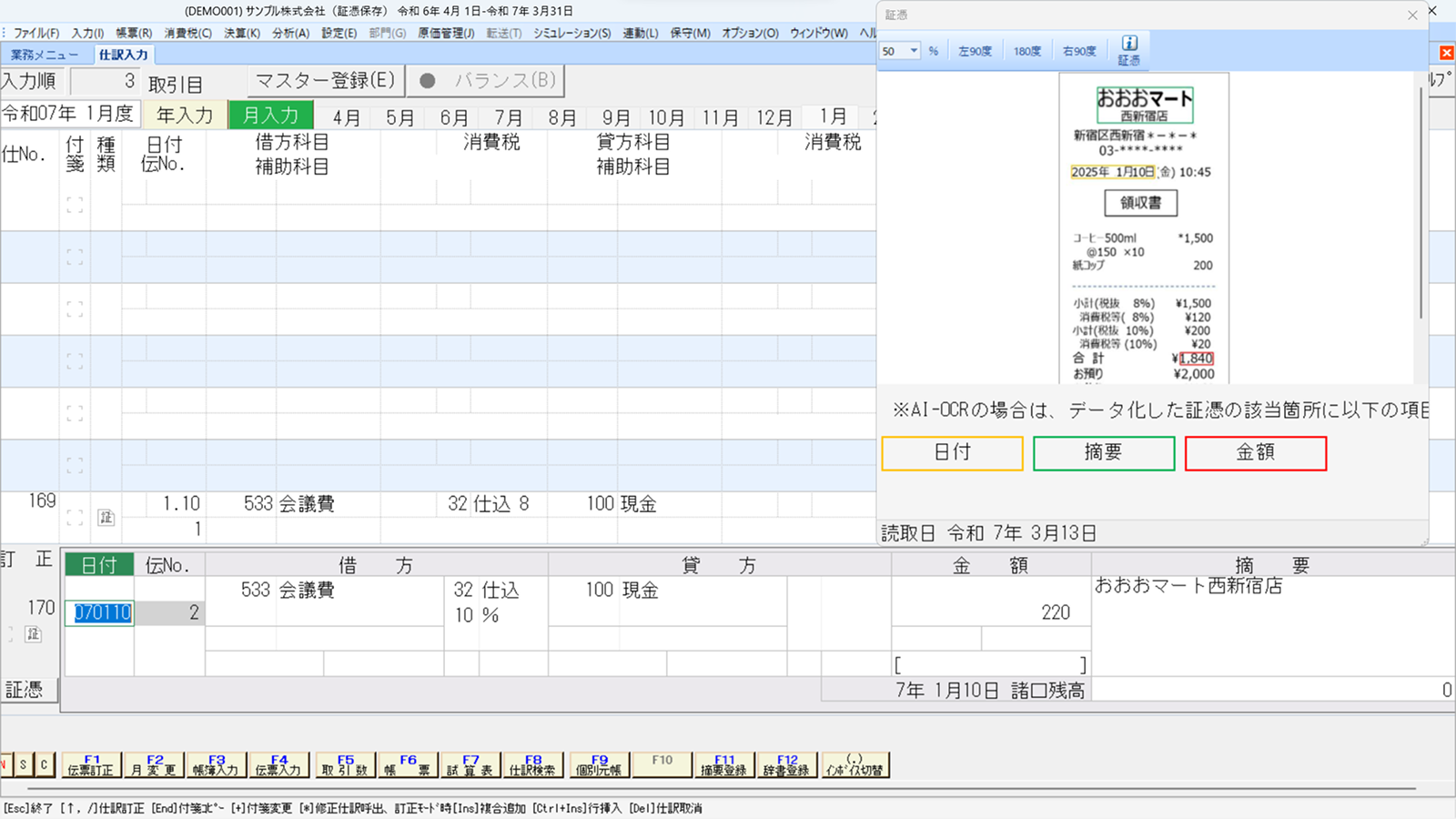Rotate receipt with 左90度 button
The width and height of the screenshot is (1456, 819).
click(975, 52)
